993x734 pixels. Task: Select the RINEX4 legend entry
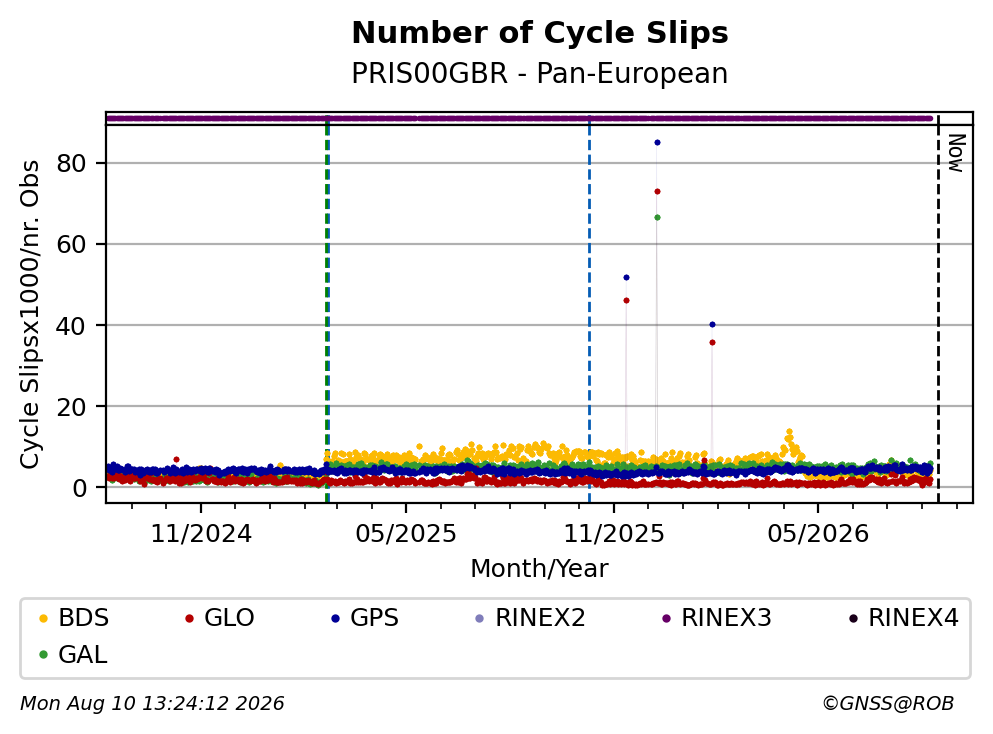[x=904, y=618]
